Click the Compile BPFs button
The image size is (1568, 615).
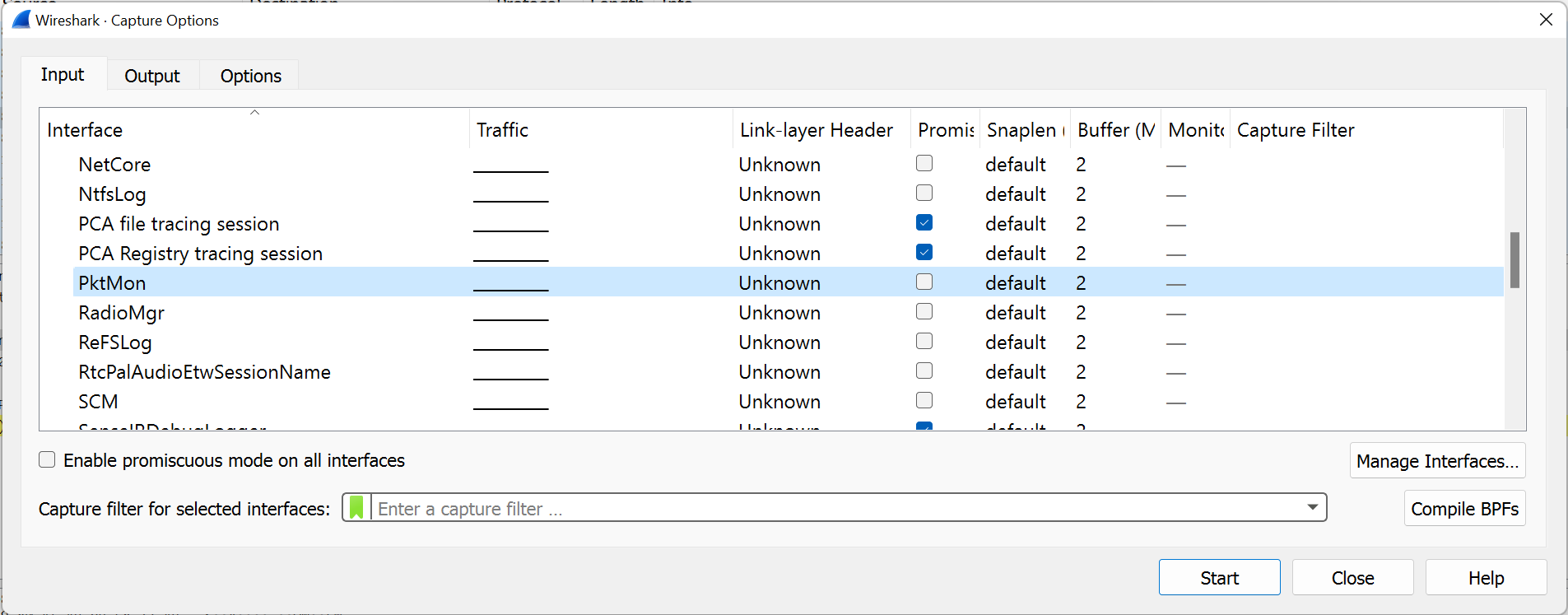point(1464,508)
